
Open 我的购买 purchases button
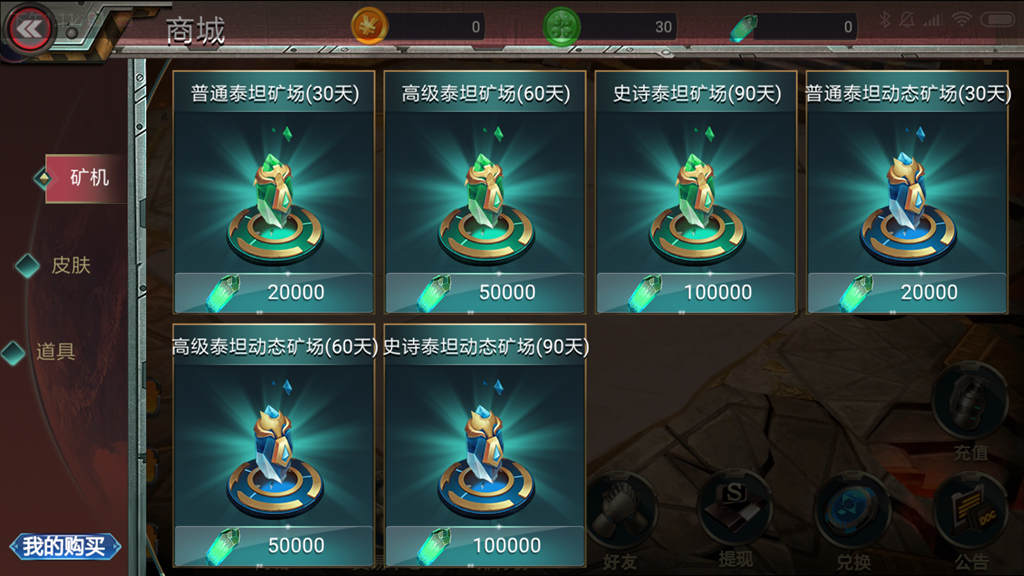[x=65, y=546]
